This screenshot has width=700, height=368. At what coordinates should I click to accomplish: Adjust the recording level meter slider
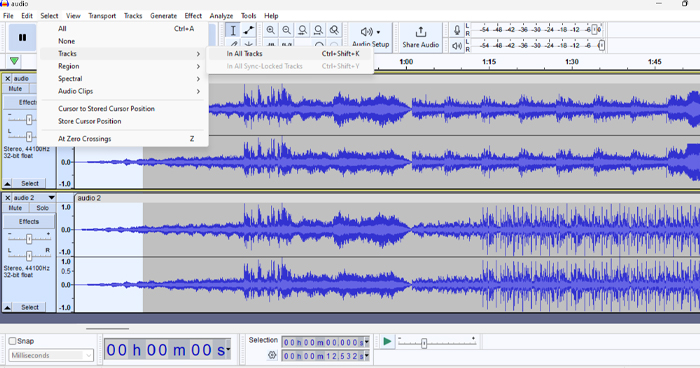click(594, 29)
